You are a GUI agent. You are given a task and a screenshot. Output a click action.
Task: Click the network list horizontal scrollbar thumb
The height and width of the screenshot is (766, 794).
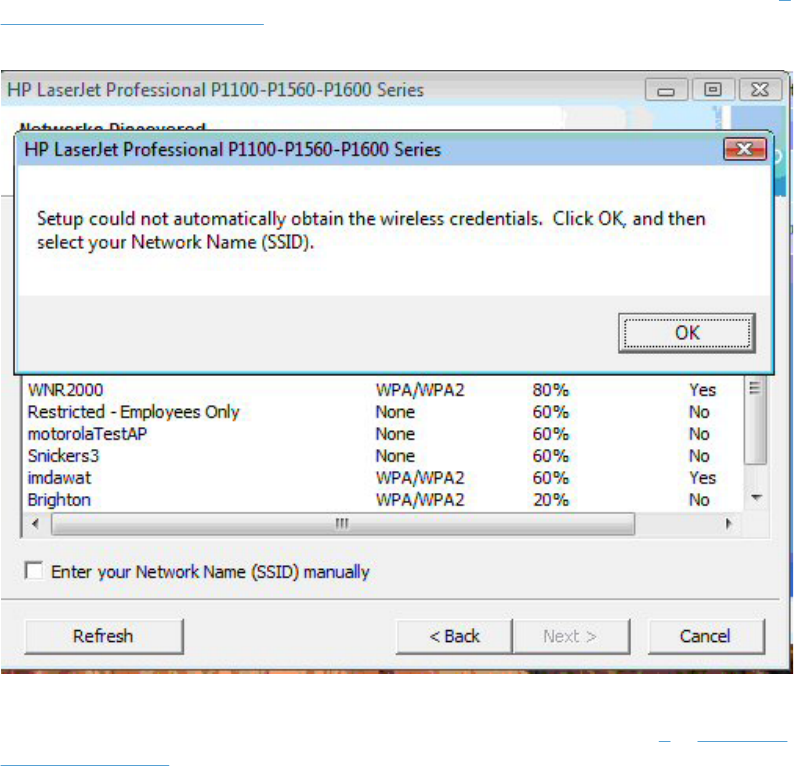click(343, 523)
